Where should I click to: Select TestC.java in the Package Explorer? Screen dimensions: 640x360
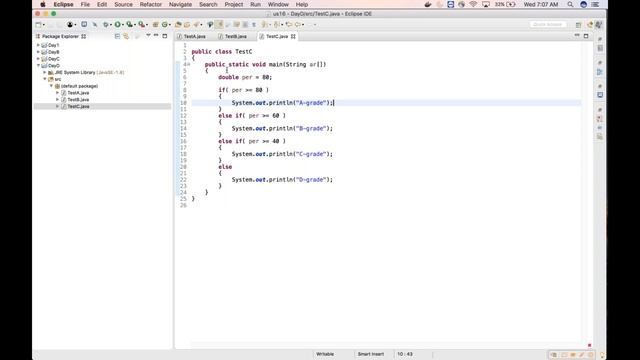click(78, 107)
